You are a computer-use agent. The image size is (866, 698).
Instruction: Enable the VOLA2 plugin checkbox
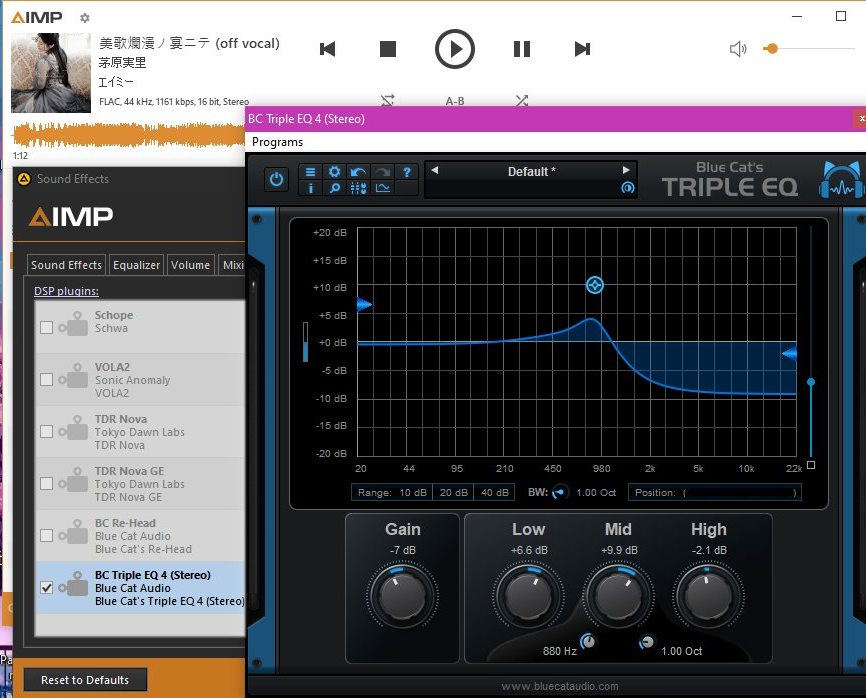pyautogui.click(x=46, y=379)
